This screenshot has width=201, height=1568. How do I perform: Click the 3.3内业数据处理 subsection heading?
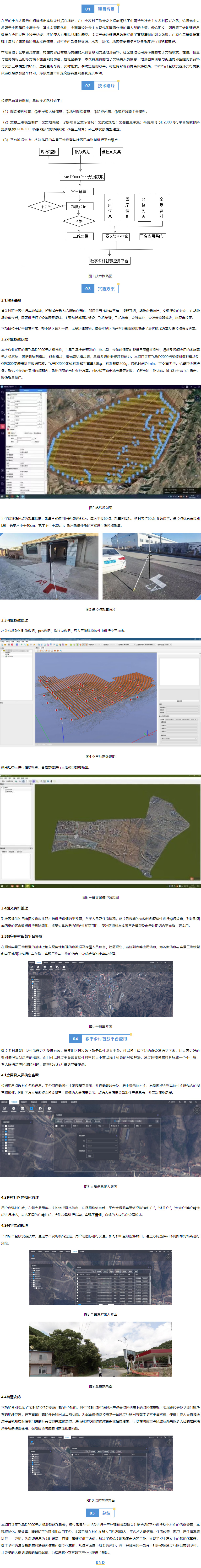[x=15, y=620]
